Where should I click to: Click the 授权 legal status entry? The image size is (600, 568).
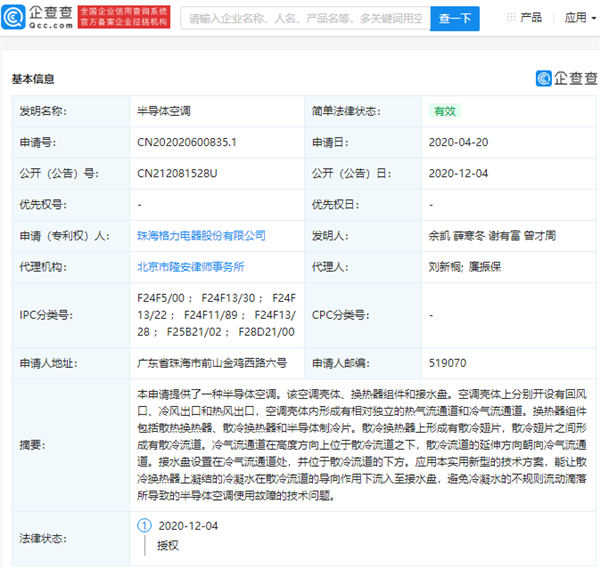[166, 545]
